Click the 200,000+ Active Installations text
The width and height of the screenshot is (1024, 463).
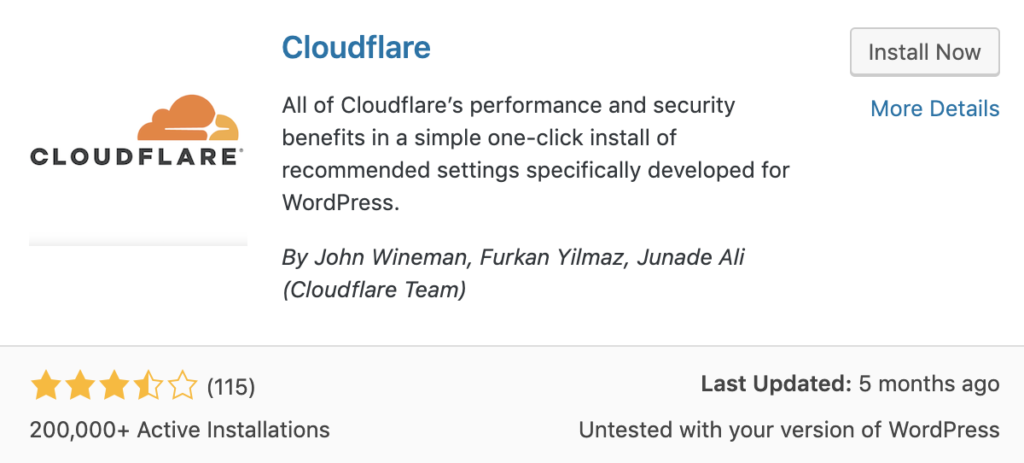pyautogui.click(x=180, y=430)
